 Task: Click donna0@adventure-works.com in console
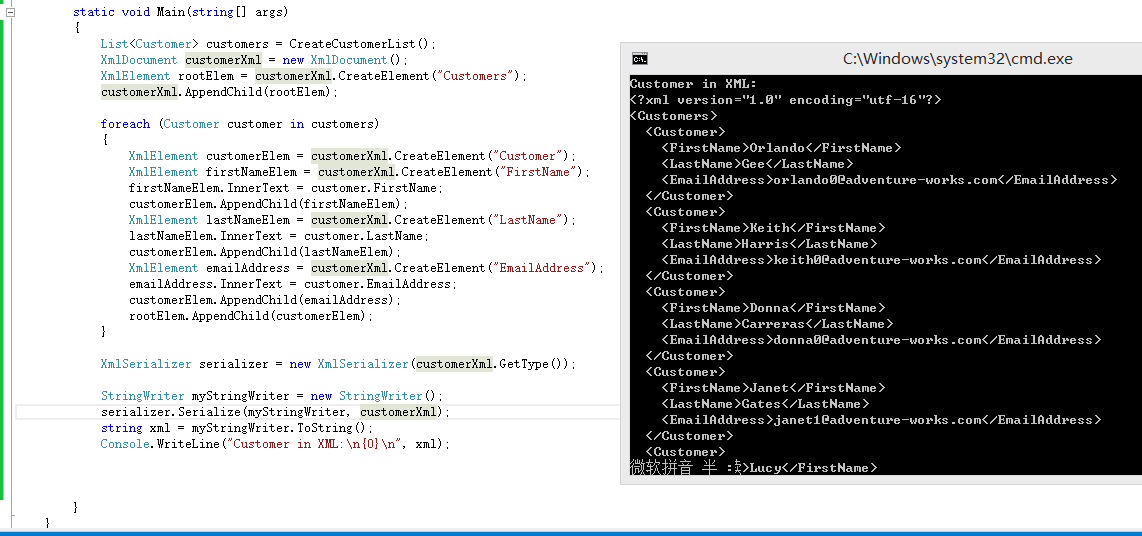tap(877, 340)
